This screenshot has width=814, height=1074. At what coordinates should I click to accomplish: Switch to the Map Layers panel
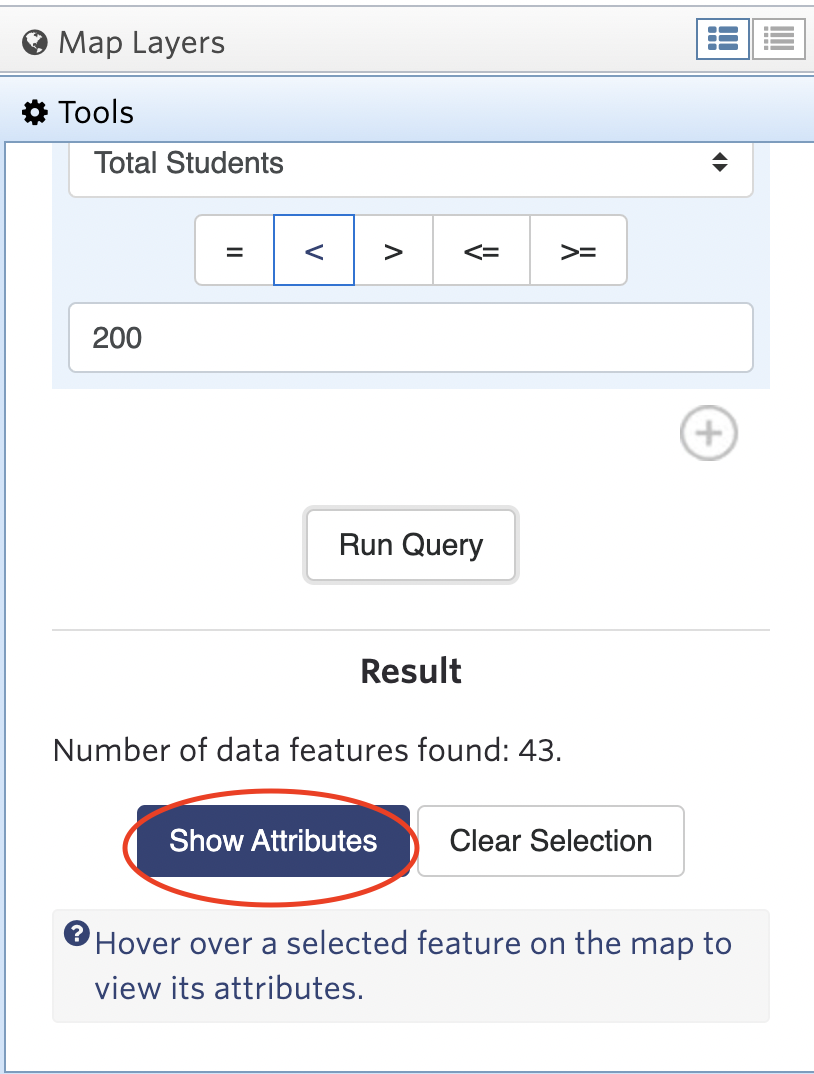140,41
